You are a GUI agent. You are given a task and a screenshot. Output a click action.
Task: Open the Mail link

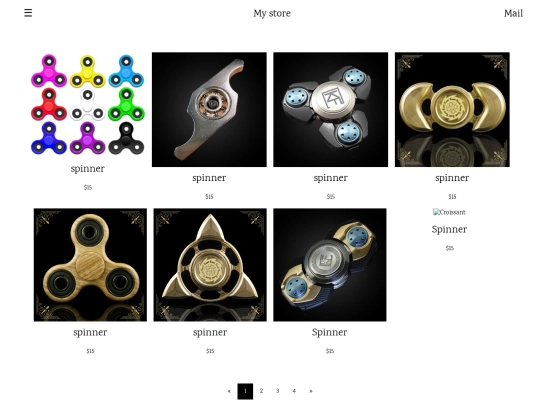(513, 13)
